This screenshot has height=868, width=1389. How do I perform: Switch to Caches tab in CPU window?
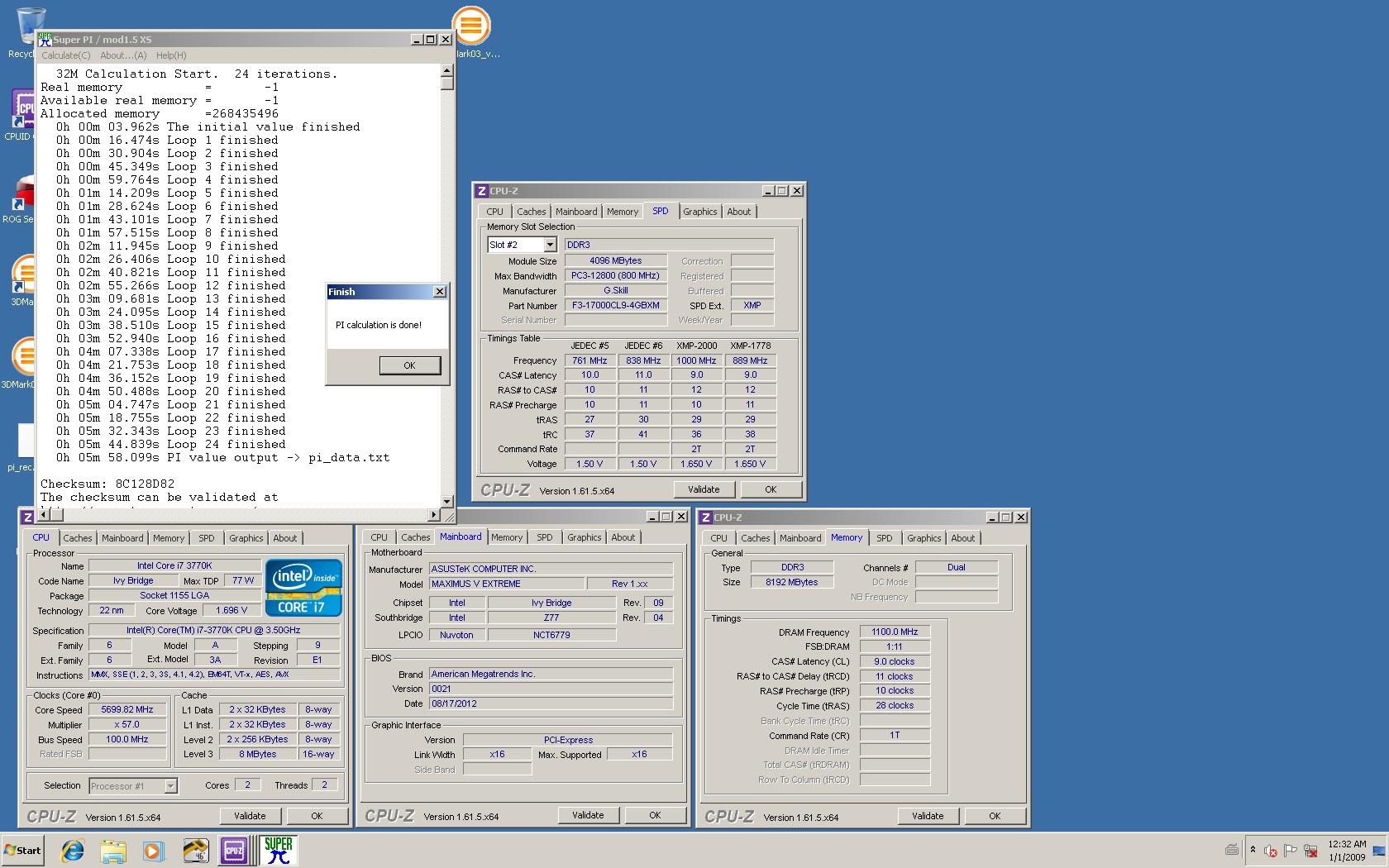pos(78,538)
